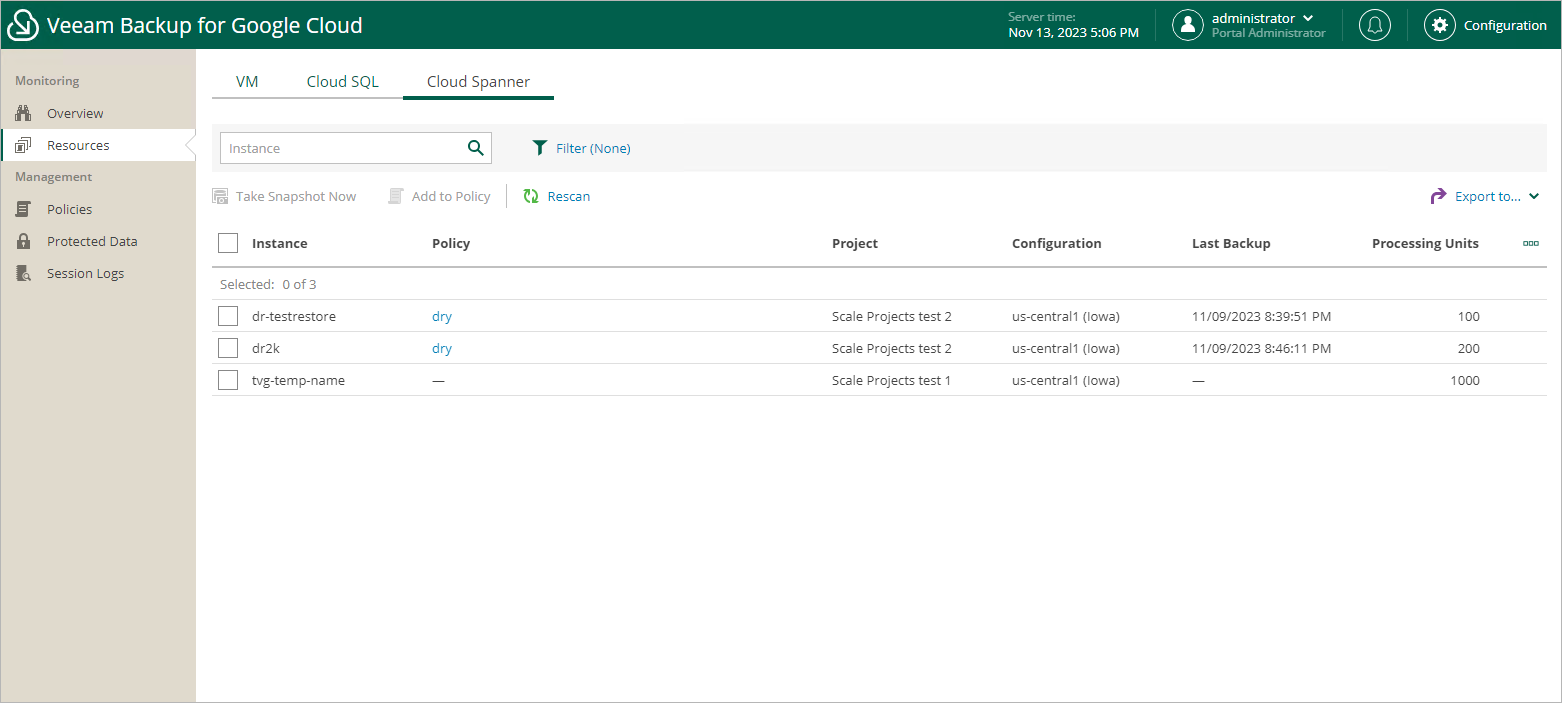This screenshot has width=1562, height=703.
Task: Click the administrator user avatar icon
Action: [1187, 25]
